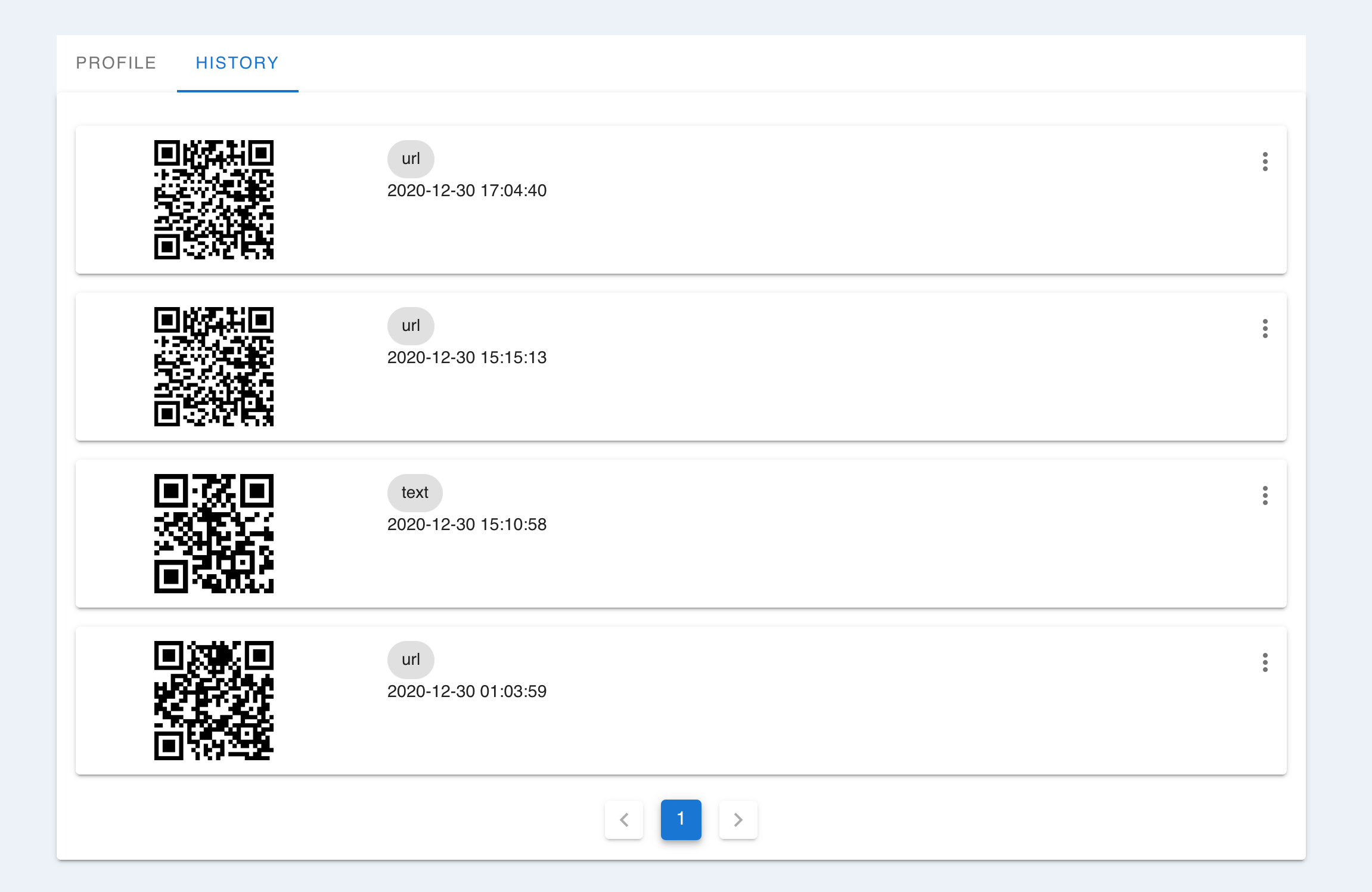Viewport: 1372px width, 892px height.
Task: Click the text type chip
Action: tap(415, 493)
